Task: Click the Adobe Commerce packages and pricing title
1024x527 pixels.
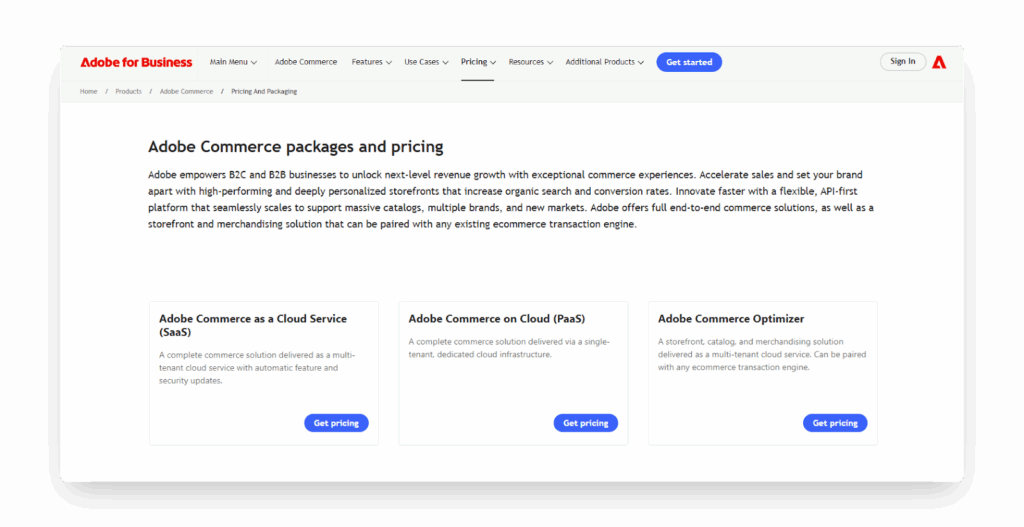Action: coord(296,146)
